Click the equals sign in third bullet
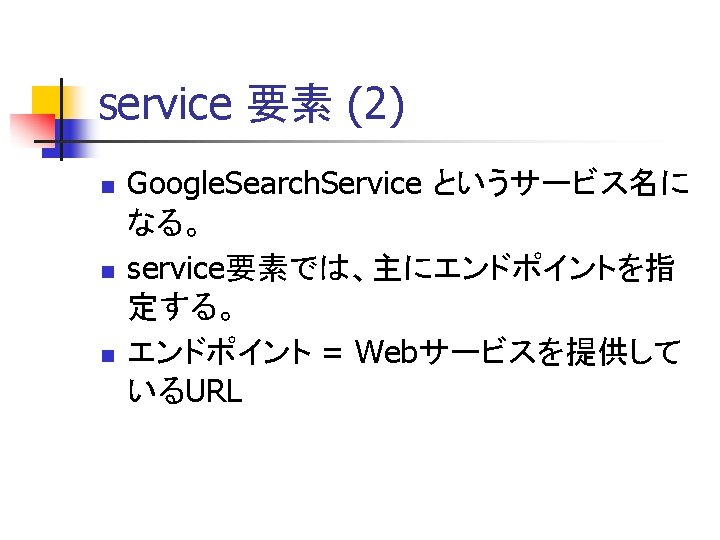Screen dimensions: 720x540 click(x=332, y=354)
